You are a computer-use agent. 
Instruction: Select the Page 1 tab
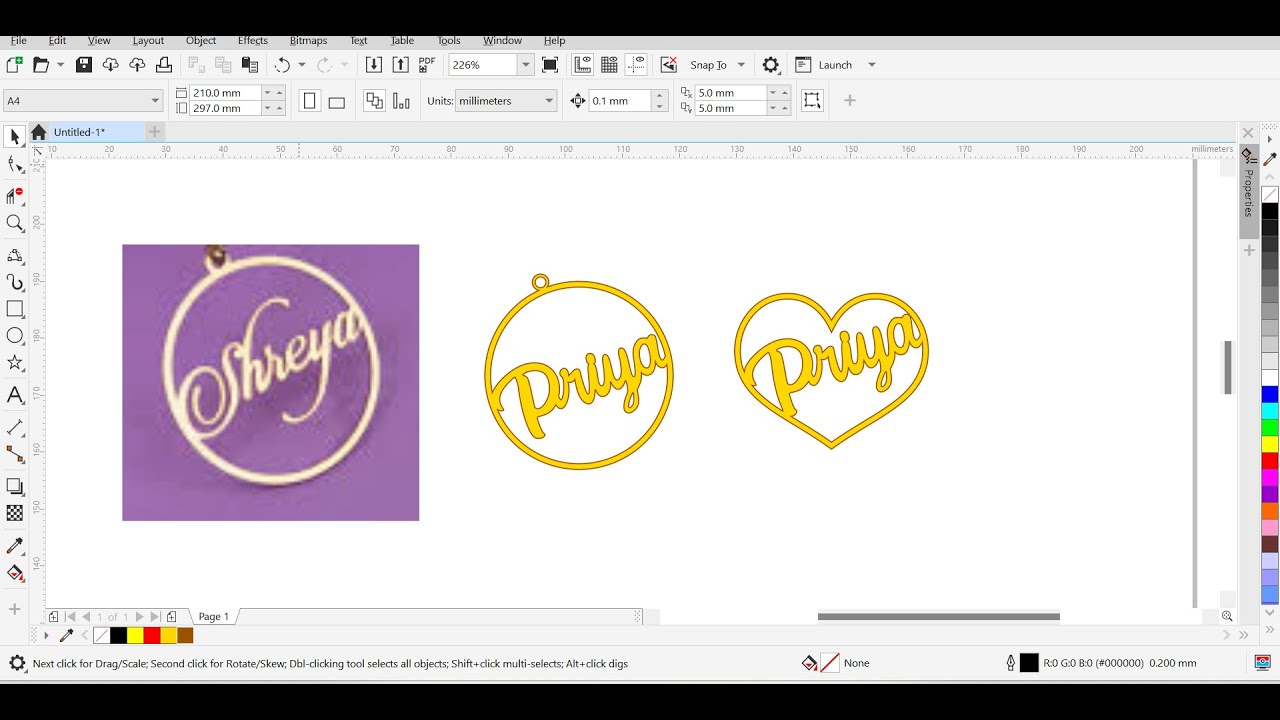214,617
